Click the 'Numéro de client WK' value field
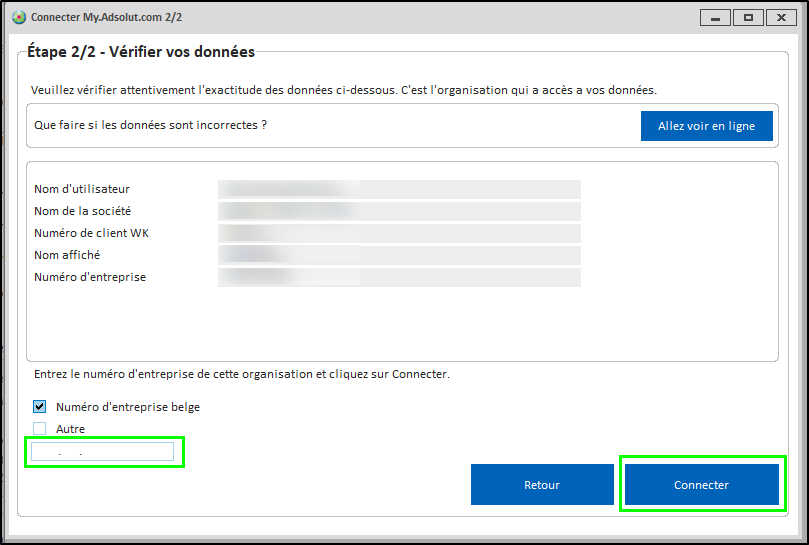The height and width of the screenshot is (545, 809). pos(399,233)
